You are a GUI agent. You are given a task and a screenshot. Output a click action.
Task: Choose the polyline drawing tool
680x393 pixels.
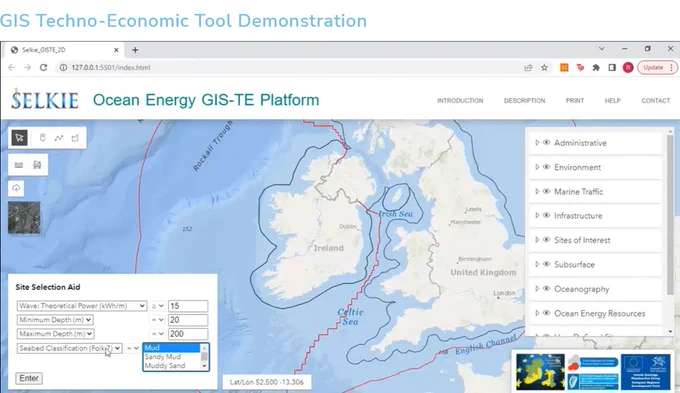pos(59,138)
